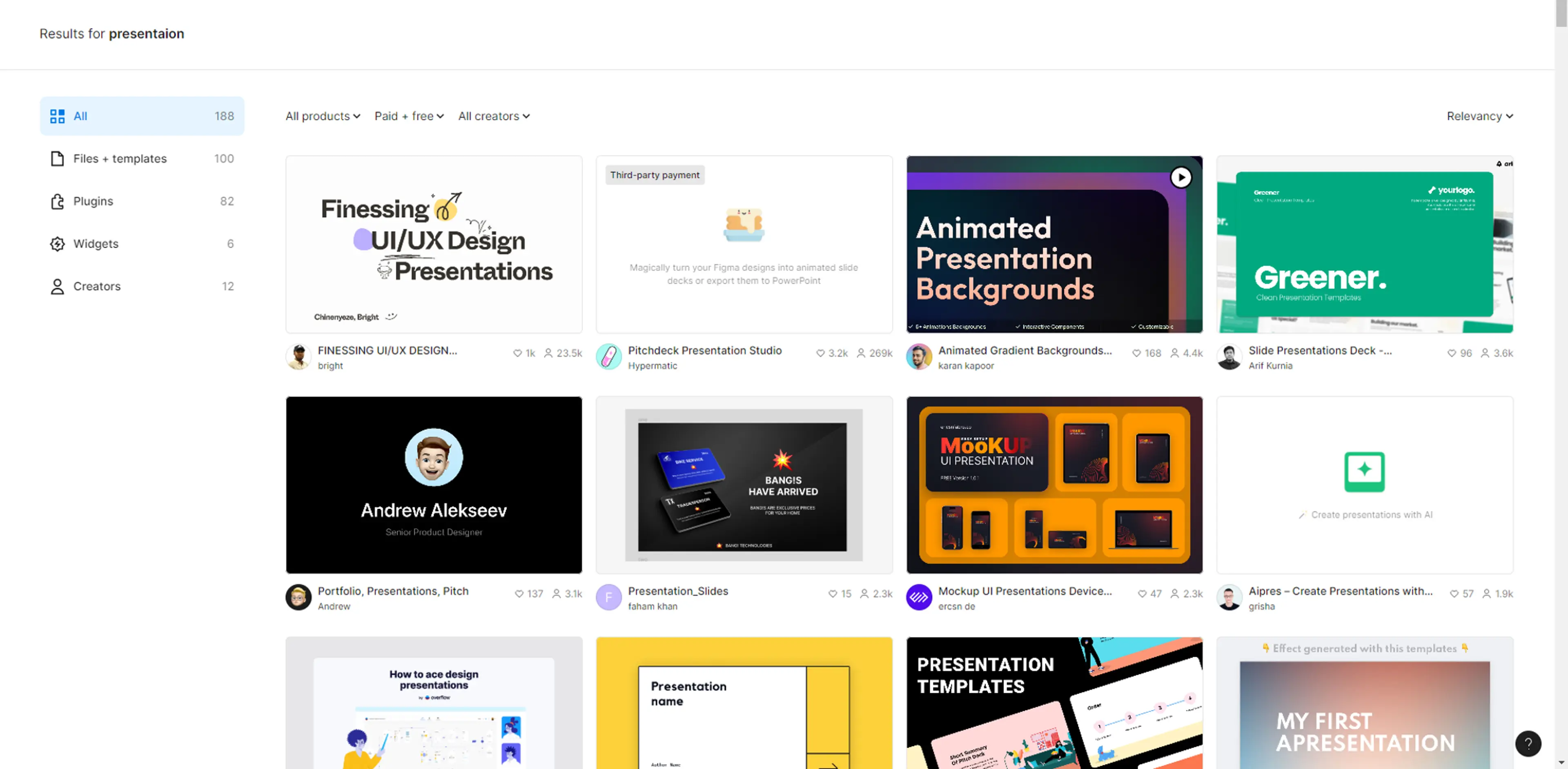Open MY FIRST APRESENTATION thumbnail
This screenshot has height=769, width=1568.
tap(1365, 703)
